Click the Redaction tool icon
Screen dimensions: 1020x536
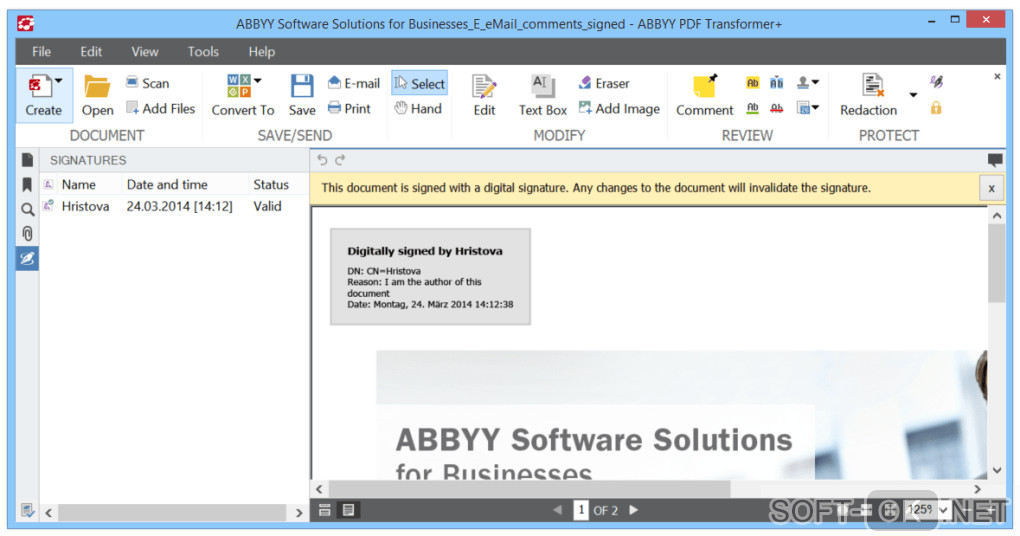click(872, 86)
